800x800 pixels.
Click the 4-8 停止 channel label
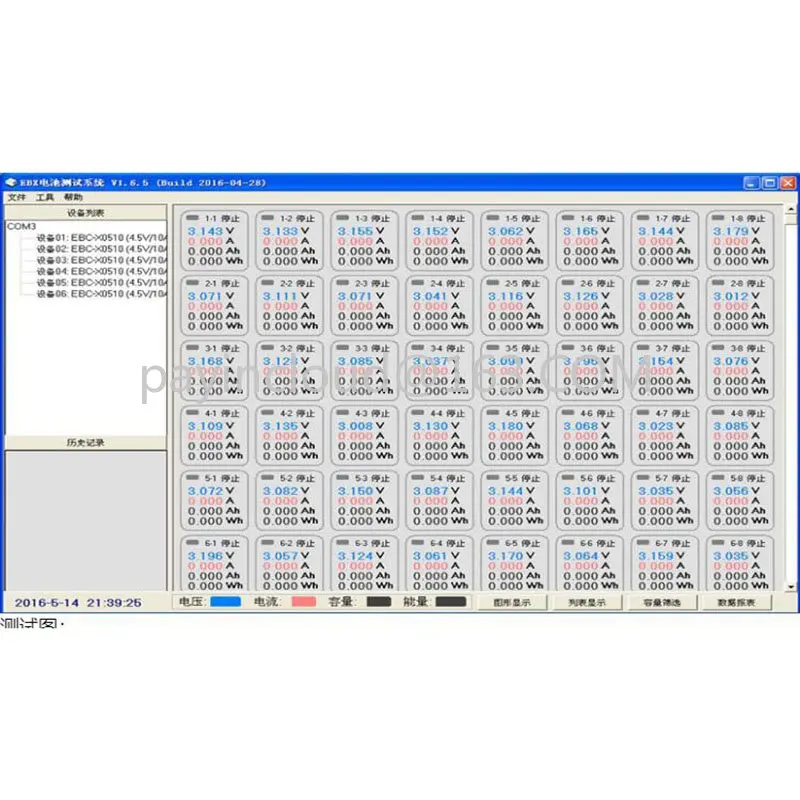[x=747, y=413]
